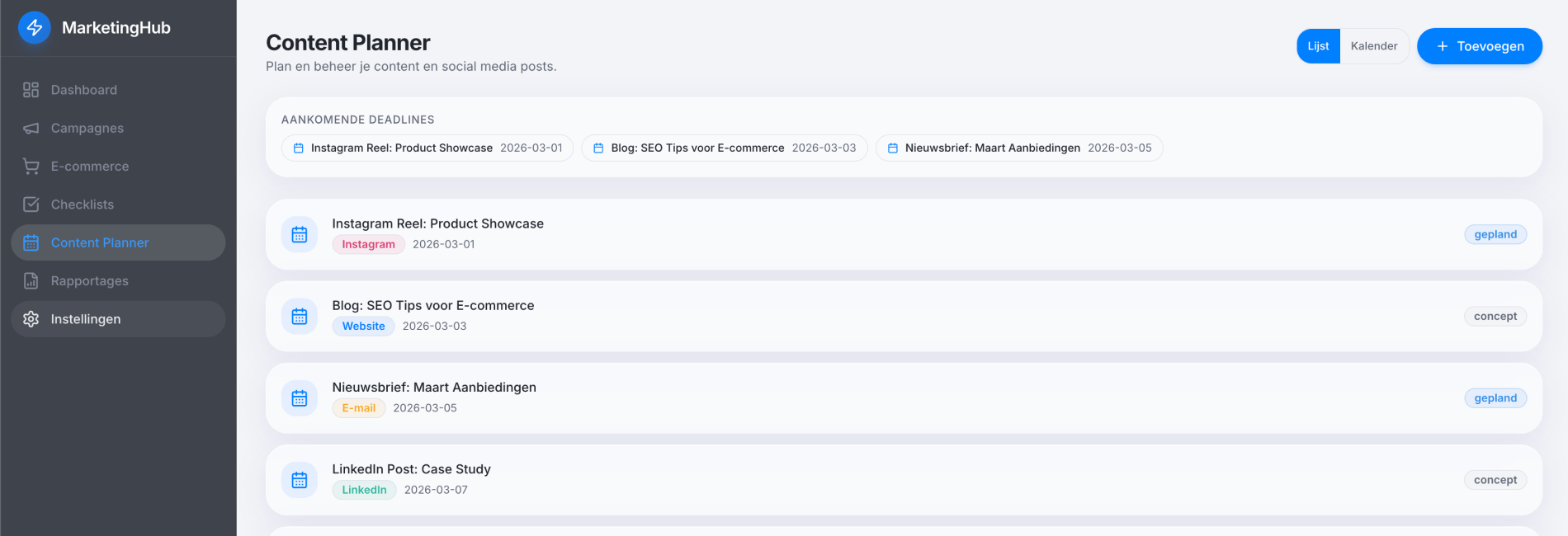Image resolution: width=1568 pixels, height=536 pixels.
Task: Select the E-commerce shopping cart icon
Action: 31,167
